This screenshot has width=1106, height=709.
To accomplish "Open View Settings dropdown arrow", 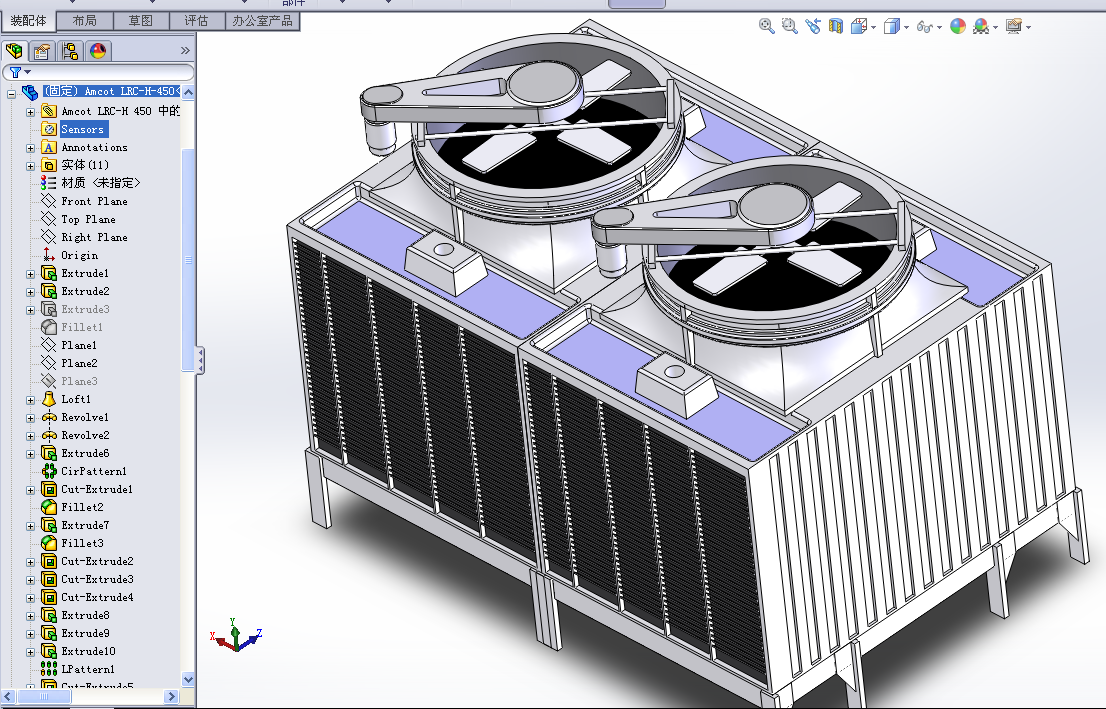I will coord(1028,28).
